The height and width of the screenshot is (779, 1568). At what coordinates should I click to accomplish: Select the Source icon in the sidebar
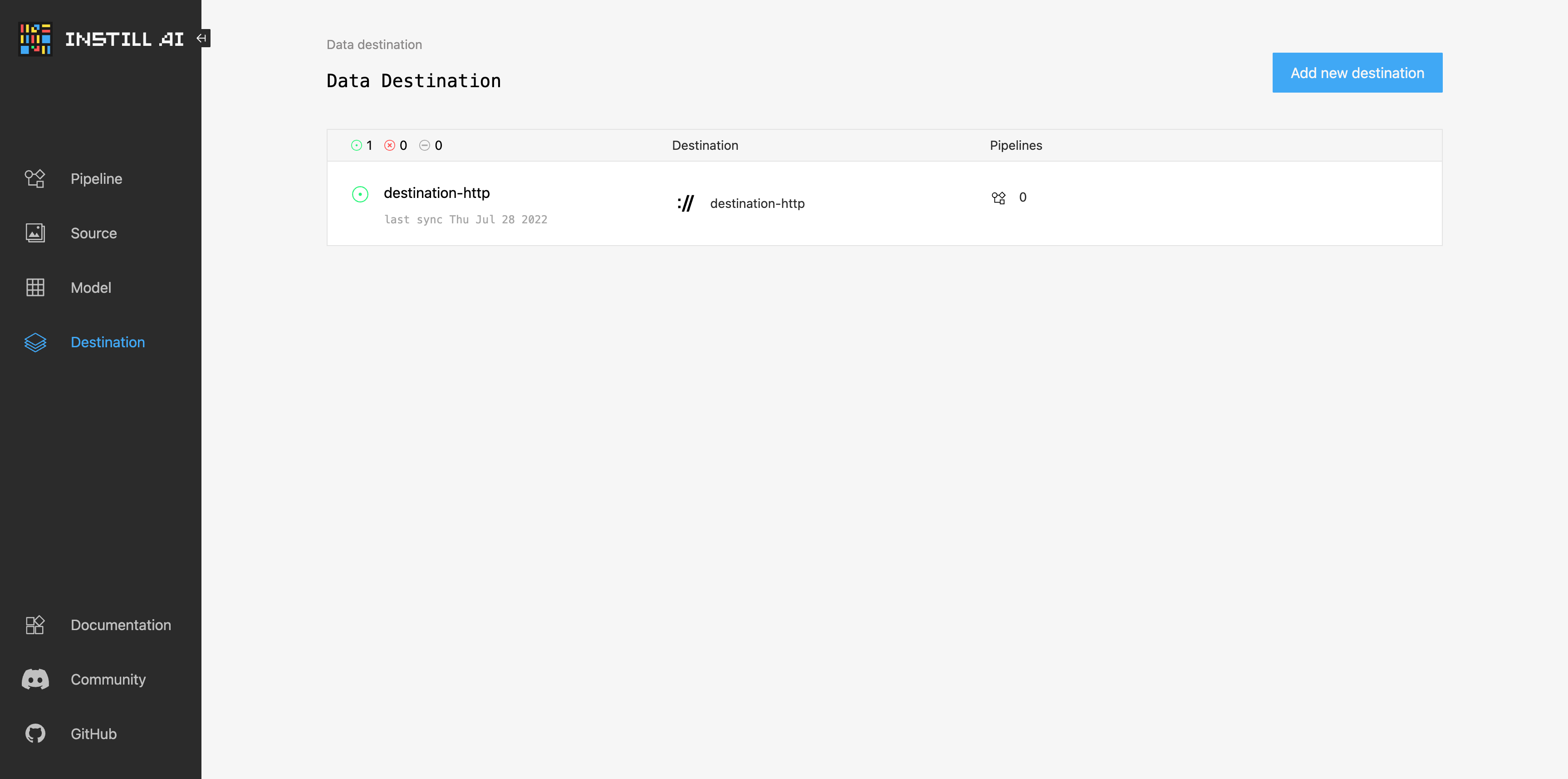(x=34, y=233)
